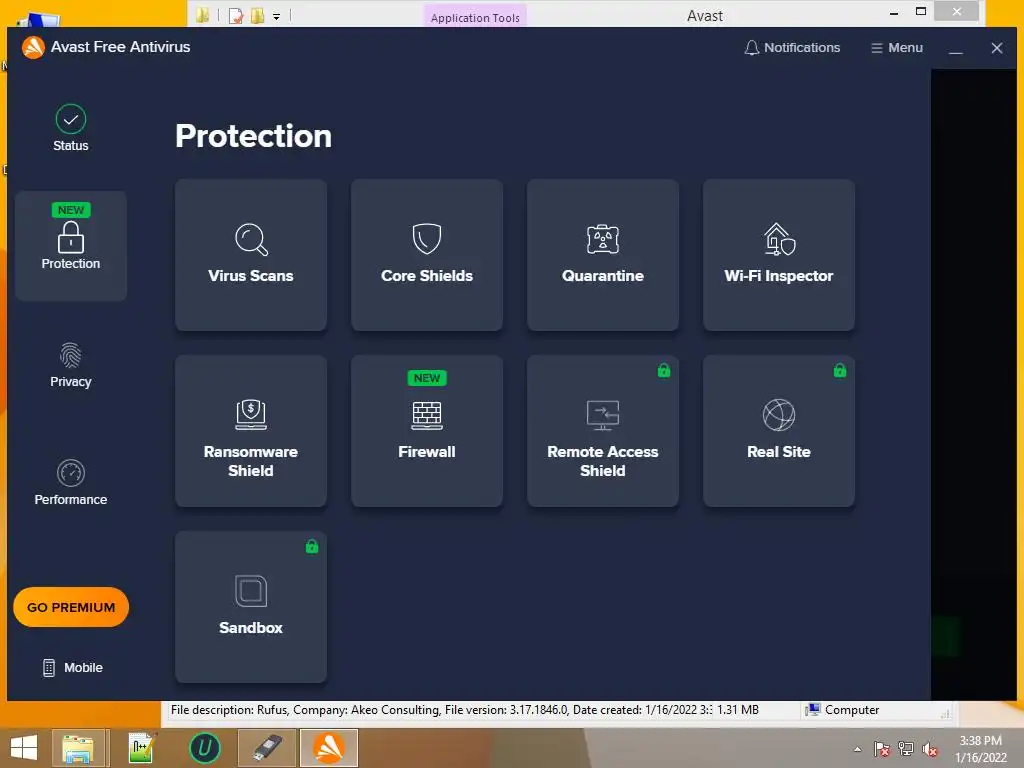The width and height of the screenshot is (1024, 768).
Task: Open the Core Shields tile
Action: pos(426,255)
